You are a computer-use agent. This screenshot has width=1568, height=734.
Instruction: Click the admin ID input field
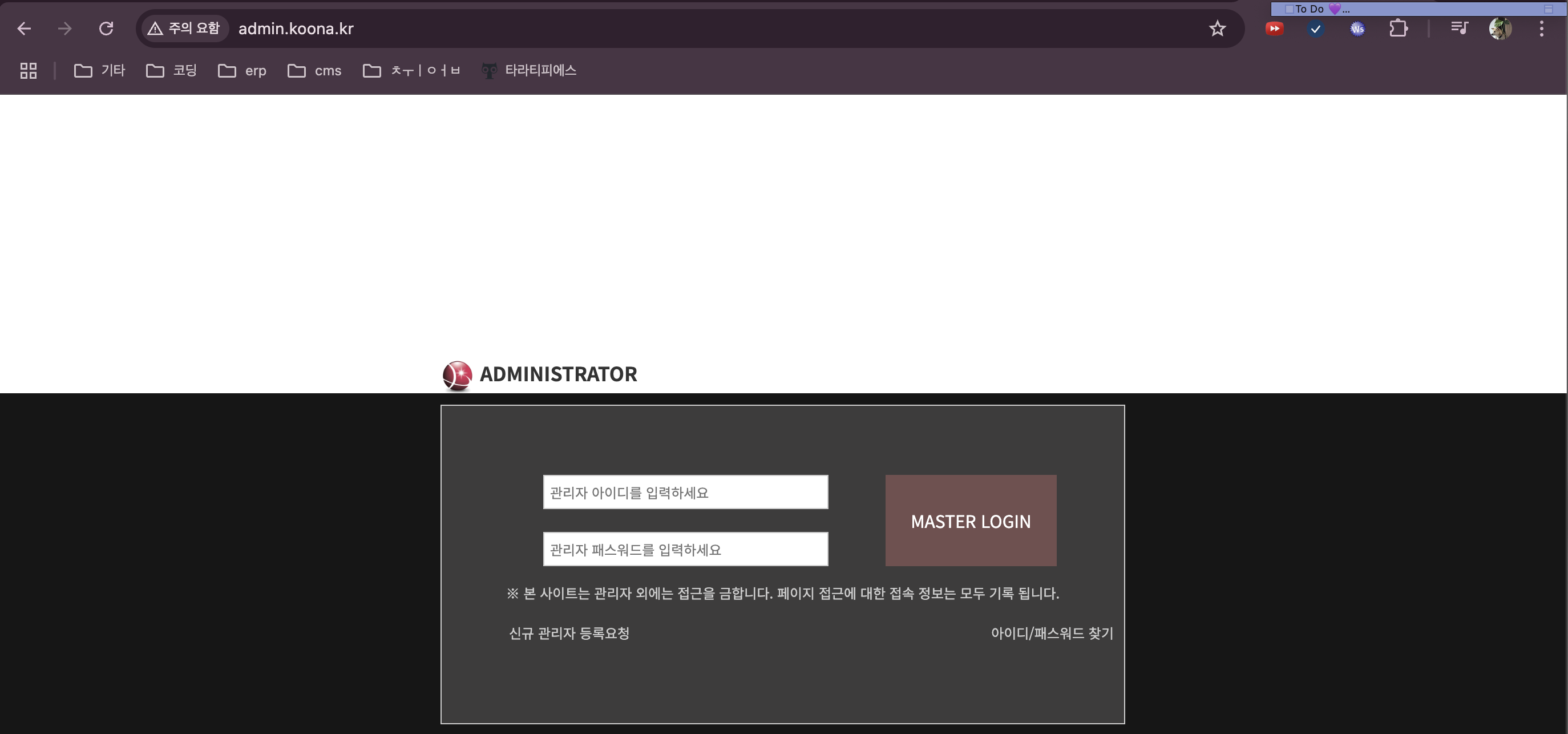[x=685, y=492]
